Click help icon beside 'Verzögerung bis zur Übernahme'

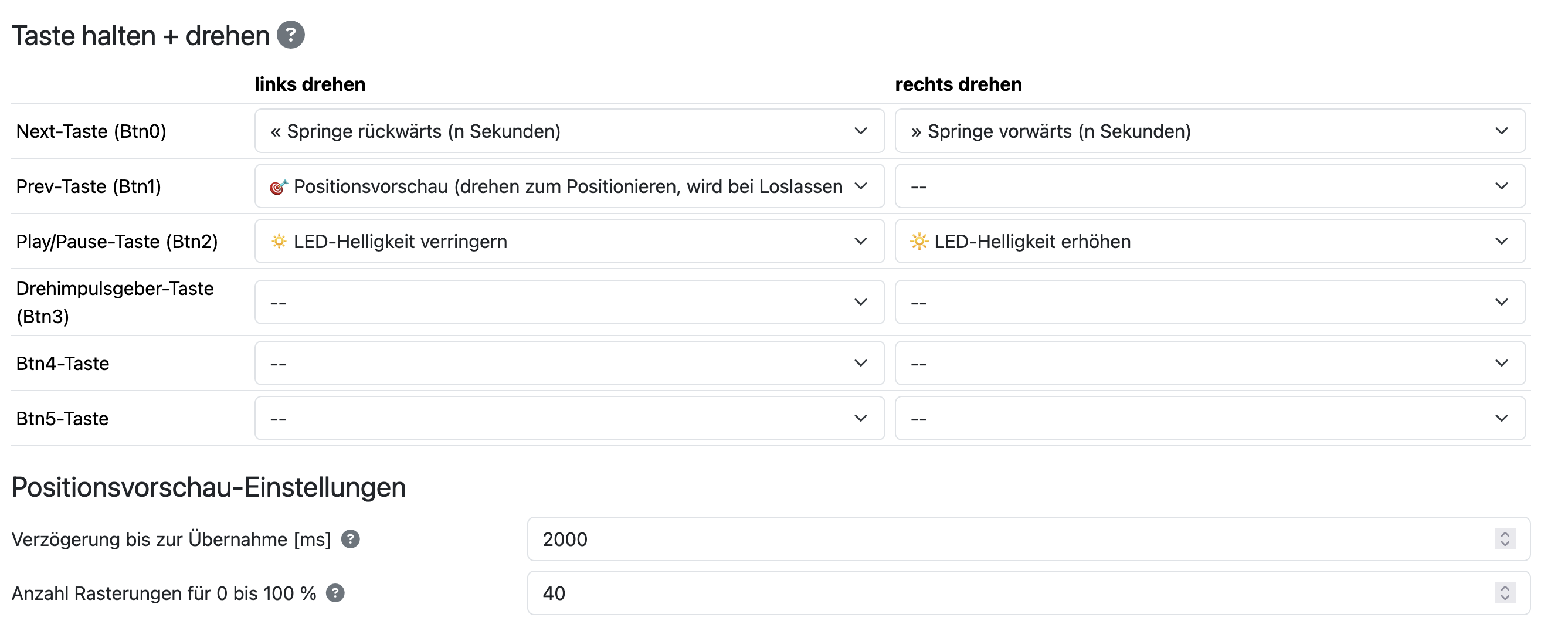click(x=350, y=539)
